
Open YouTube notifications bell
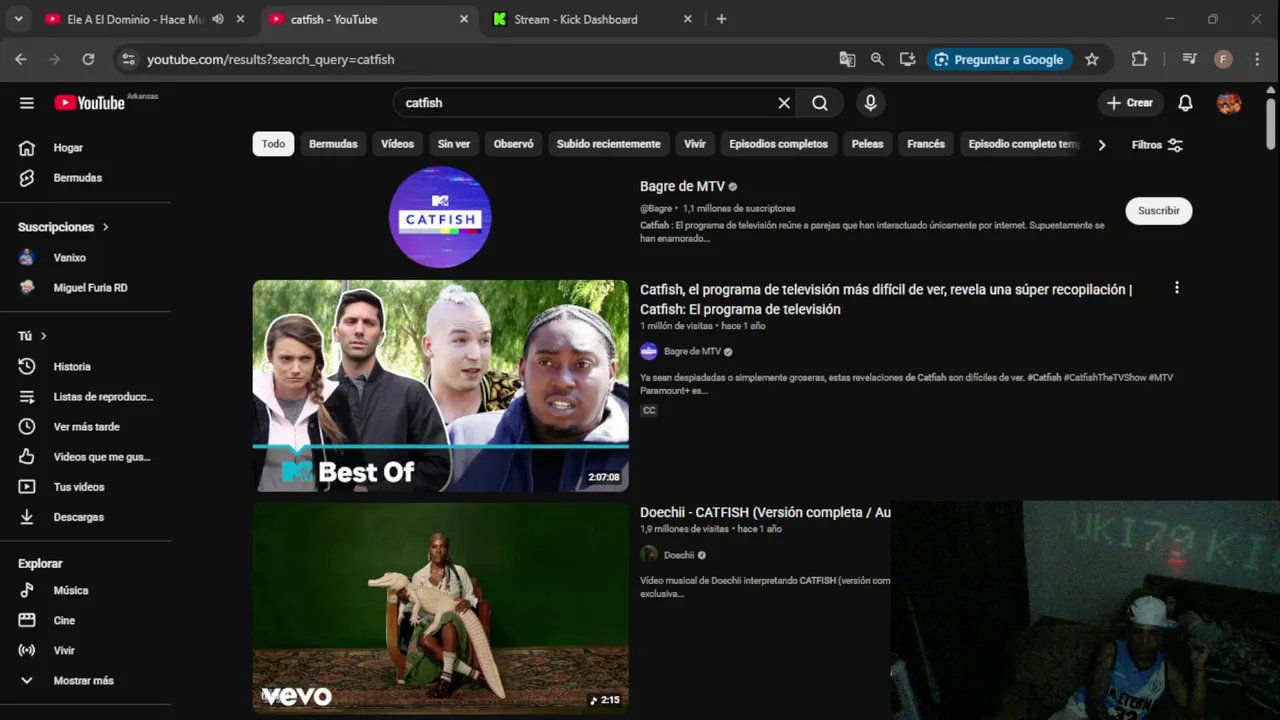(x=1185, y=103)
